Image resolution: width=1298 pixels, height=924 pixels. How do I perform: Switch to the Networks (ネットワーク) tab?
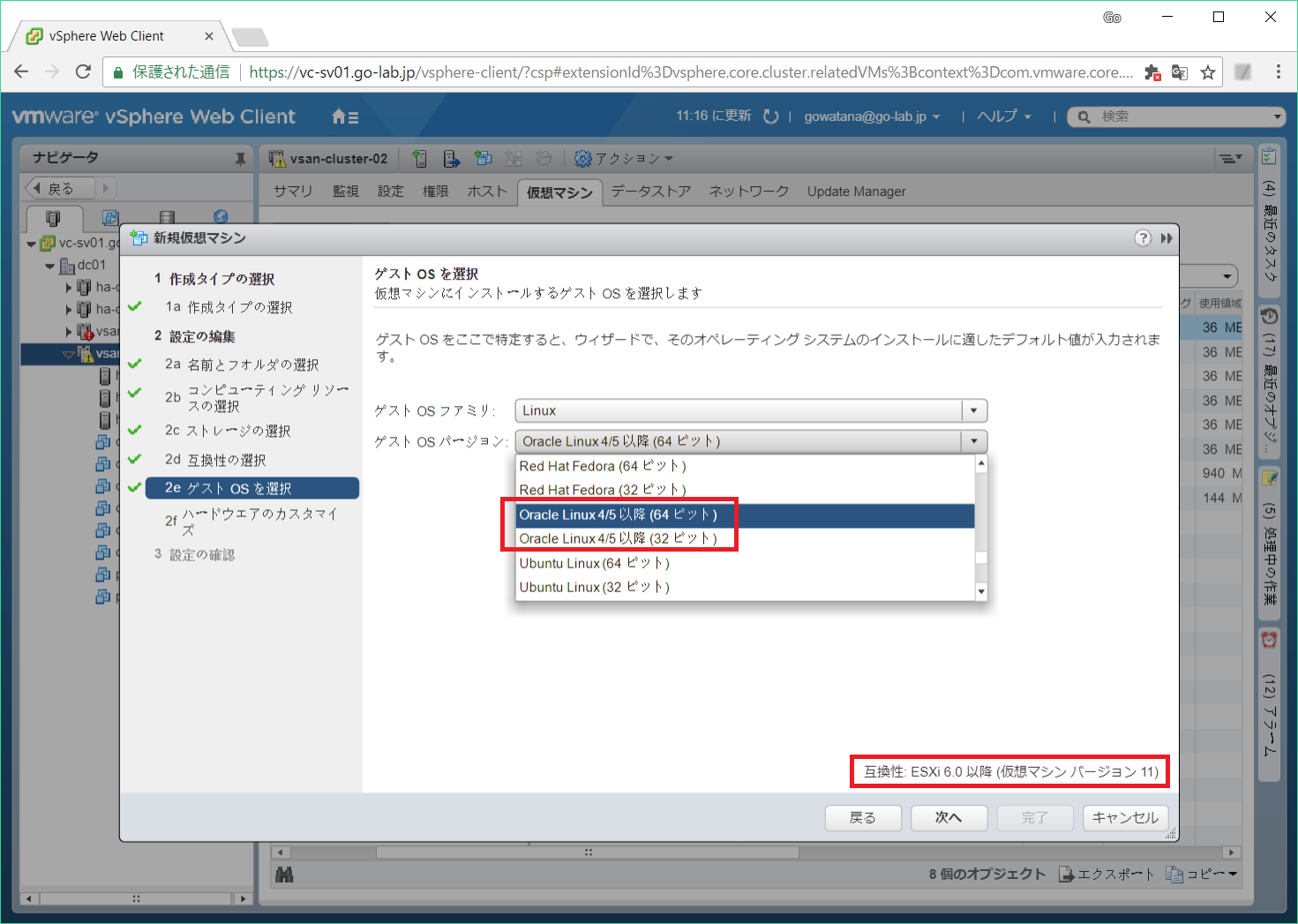749,192
